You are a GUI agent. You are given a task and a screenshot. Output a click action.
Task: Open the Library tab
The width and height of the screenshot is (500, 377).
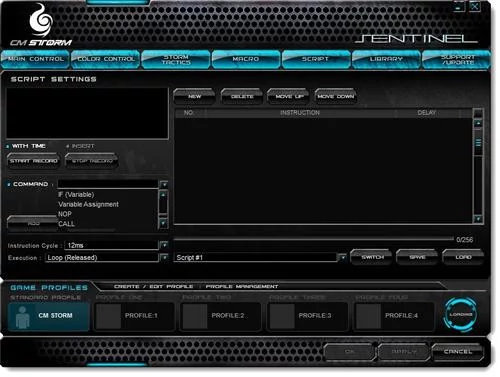point(386,59)
